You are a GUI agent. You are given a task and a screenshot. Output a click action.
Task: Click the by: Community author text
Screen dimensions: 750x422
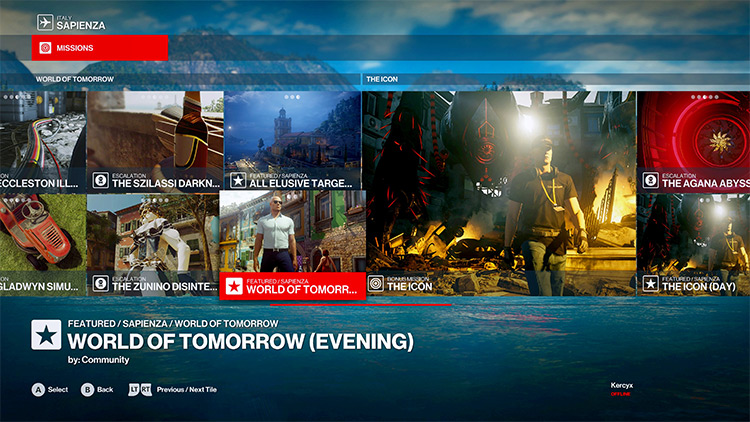99,360
